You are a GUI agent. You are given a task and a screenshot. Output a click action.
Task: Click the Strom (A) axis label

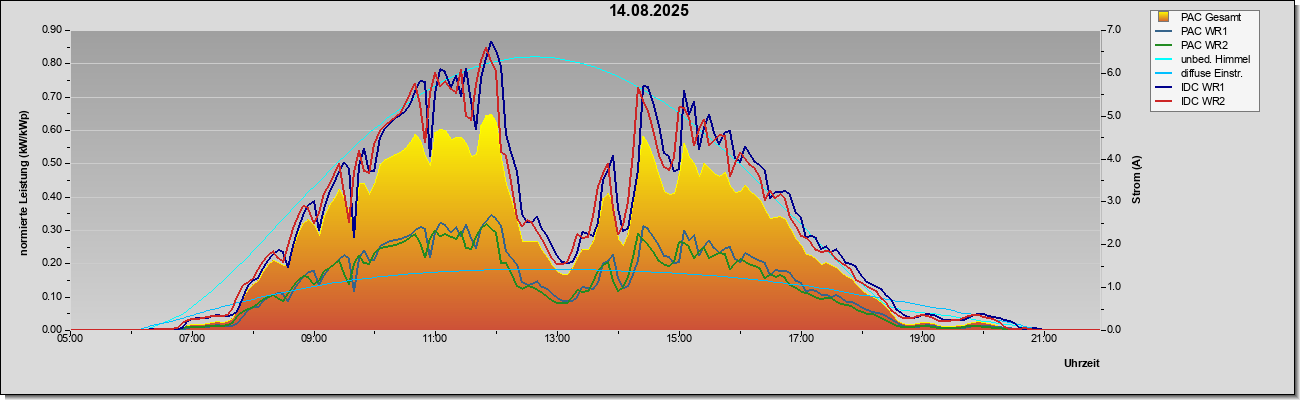click(1136, 180)
